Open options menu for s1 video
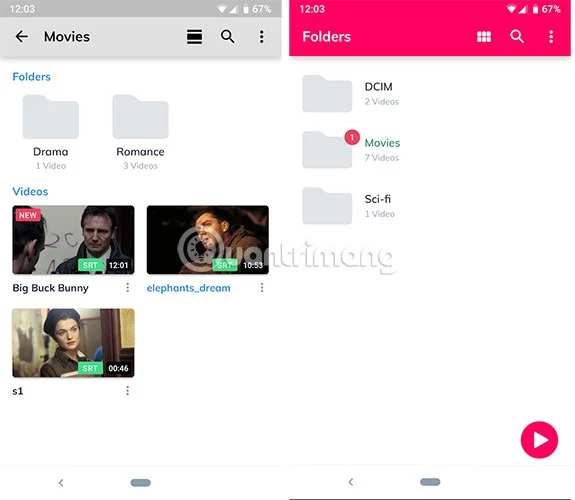 [x=128, y=391]
